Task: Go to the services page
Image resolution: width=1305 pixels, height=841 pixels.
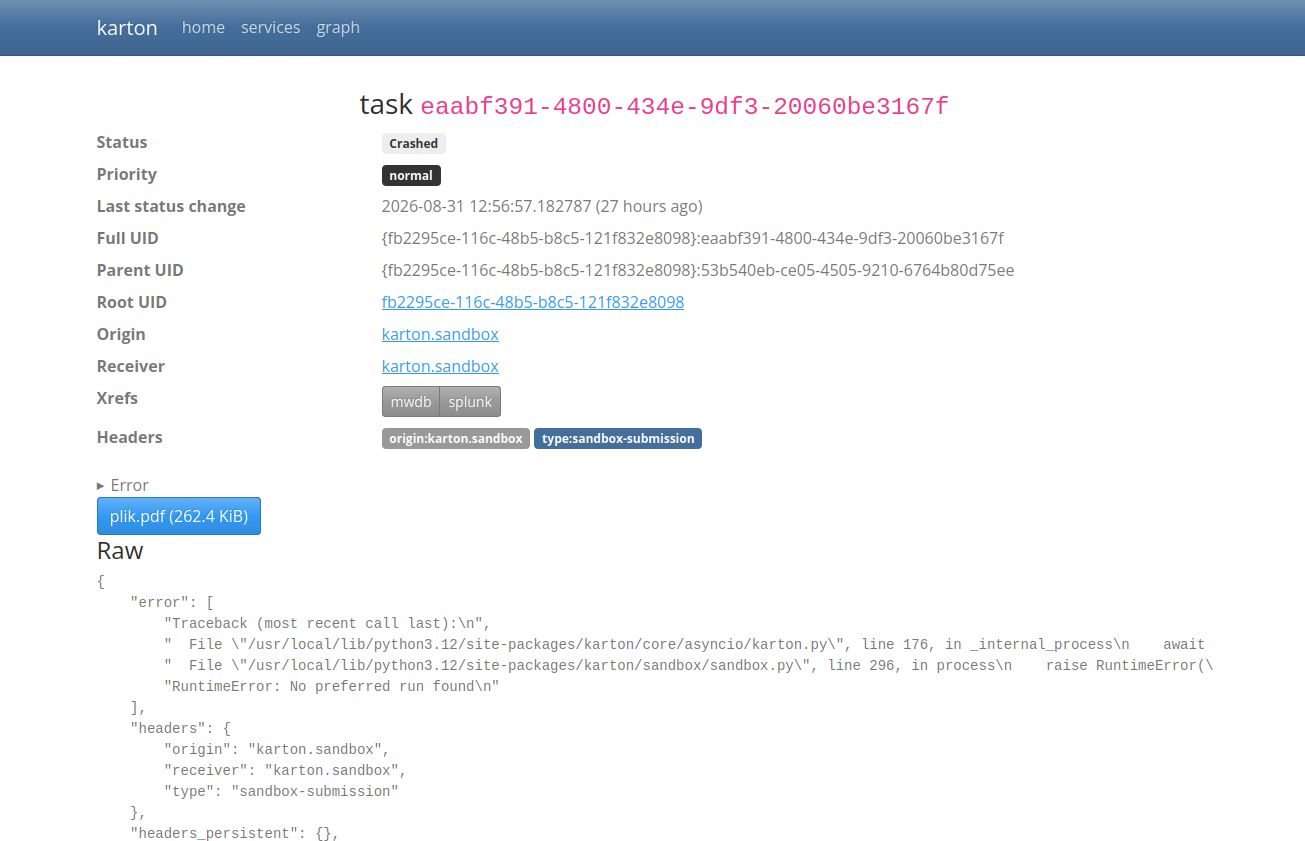Action: [x=270, y=27]
